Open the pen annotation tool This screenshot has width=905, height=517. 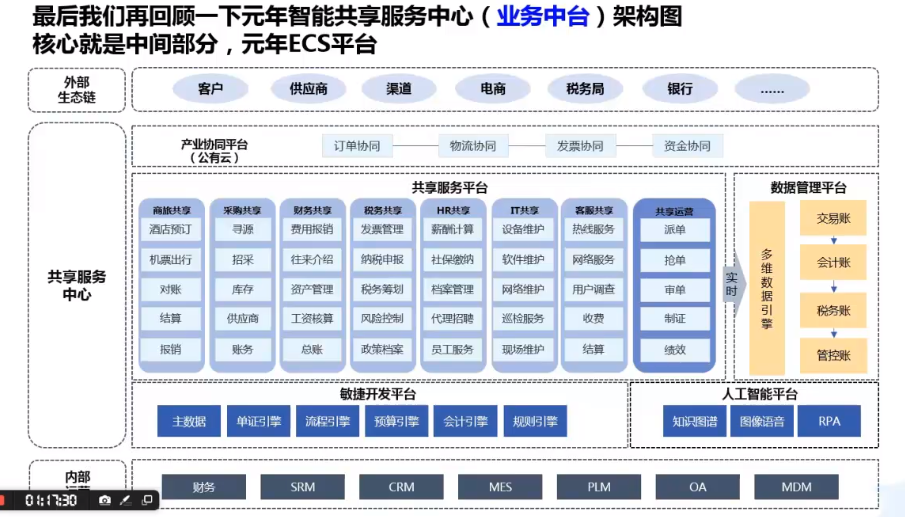[125, 500]
